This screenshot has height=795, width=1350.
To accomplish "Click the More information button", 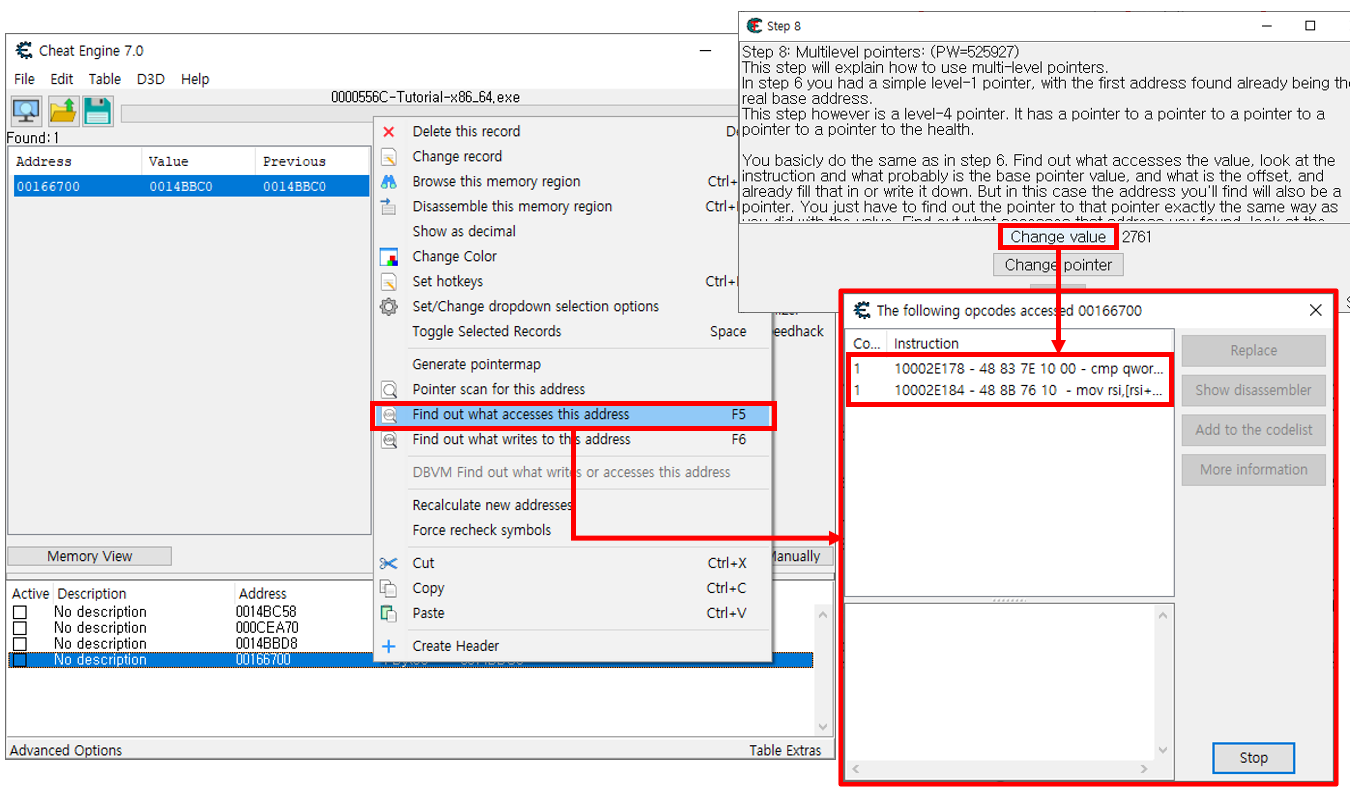I will click(1253, 470).
